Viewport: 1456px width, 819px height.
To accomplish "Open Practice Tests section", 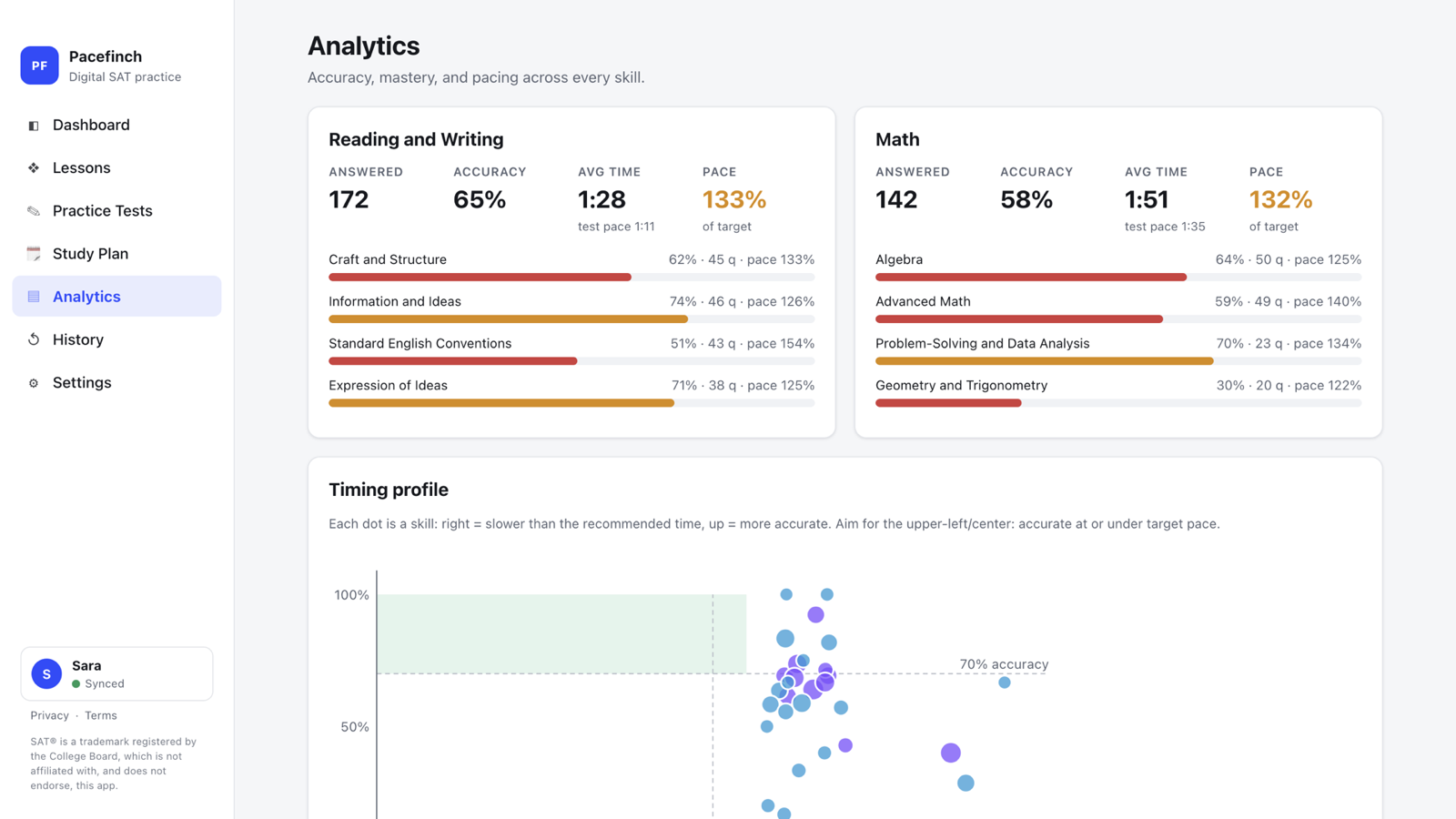I will (x=116, y=210).
